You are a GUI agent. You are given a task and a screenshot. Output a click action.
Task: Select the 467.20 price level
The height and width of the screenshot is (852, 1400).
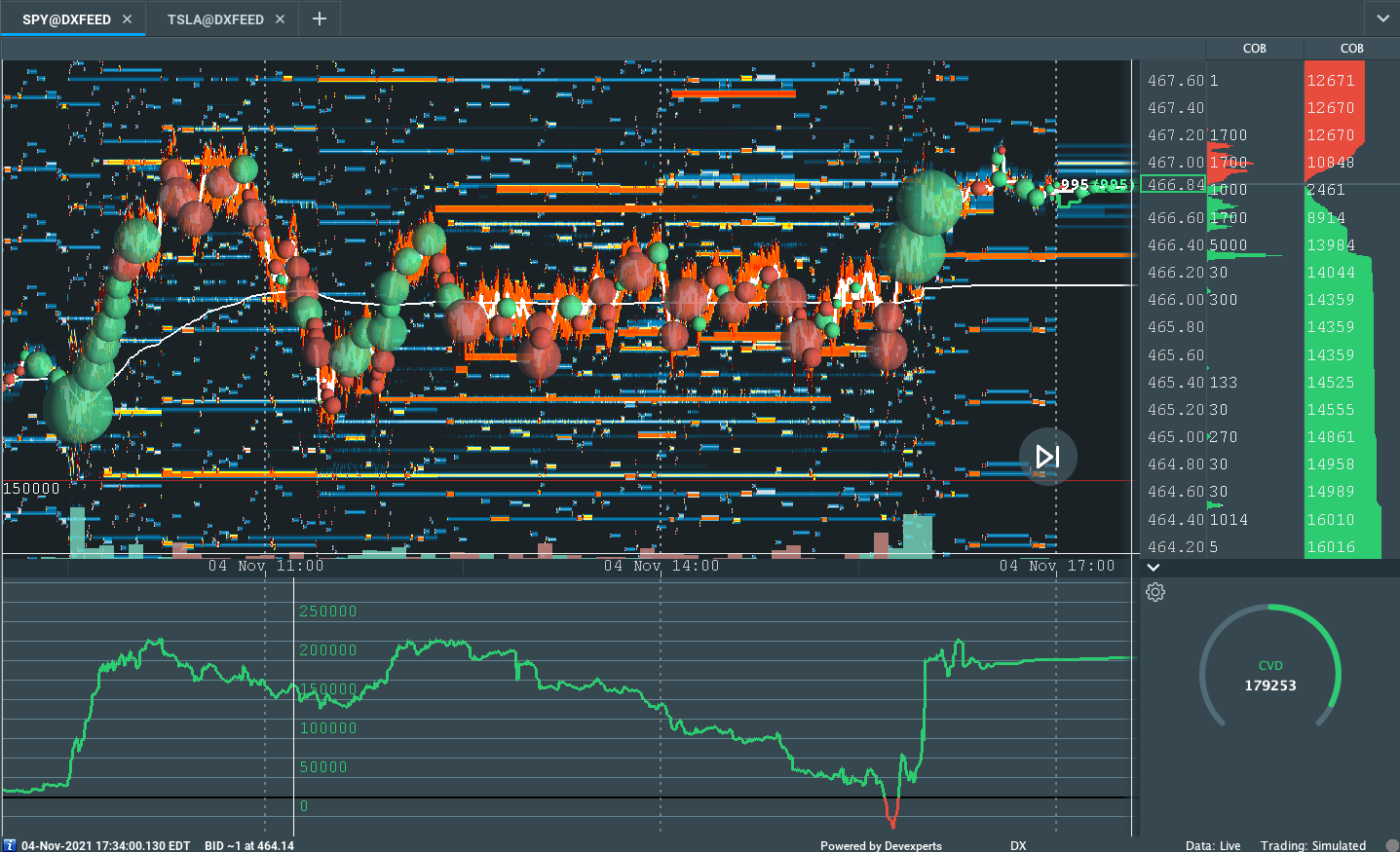pos(1175,135)
